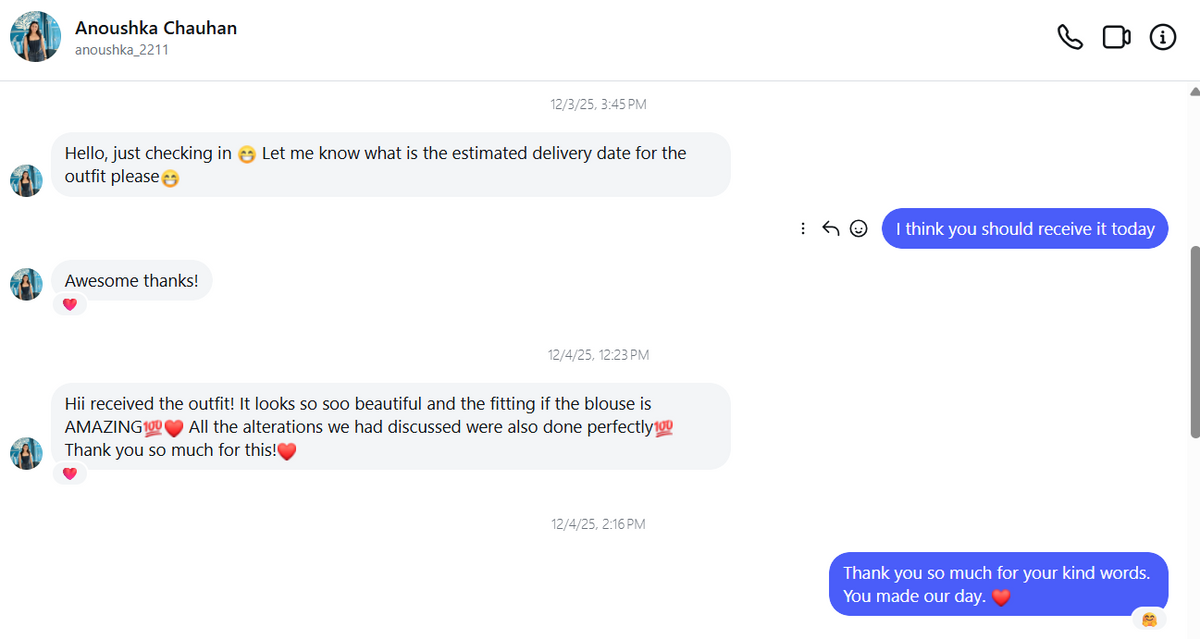
Task: Start a video call
Action: [1116, 38]
